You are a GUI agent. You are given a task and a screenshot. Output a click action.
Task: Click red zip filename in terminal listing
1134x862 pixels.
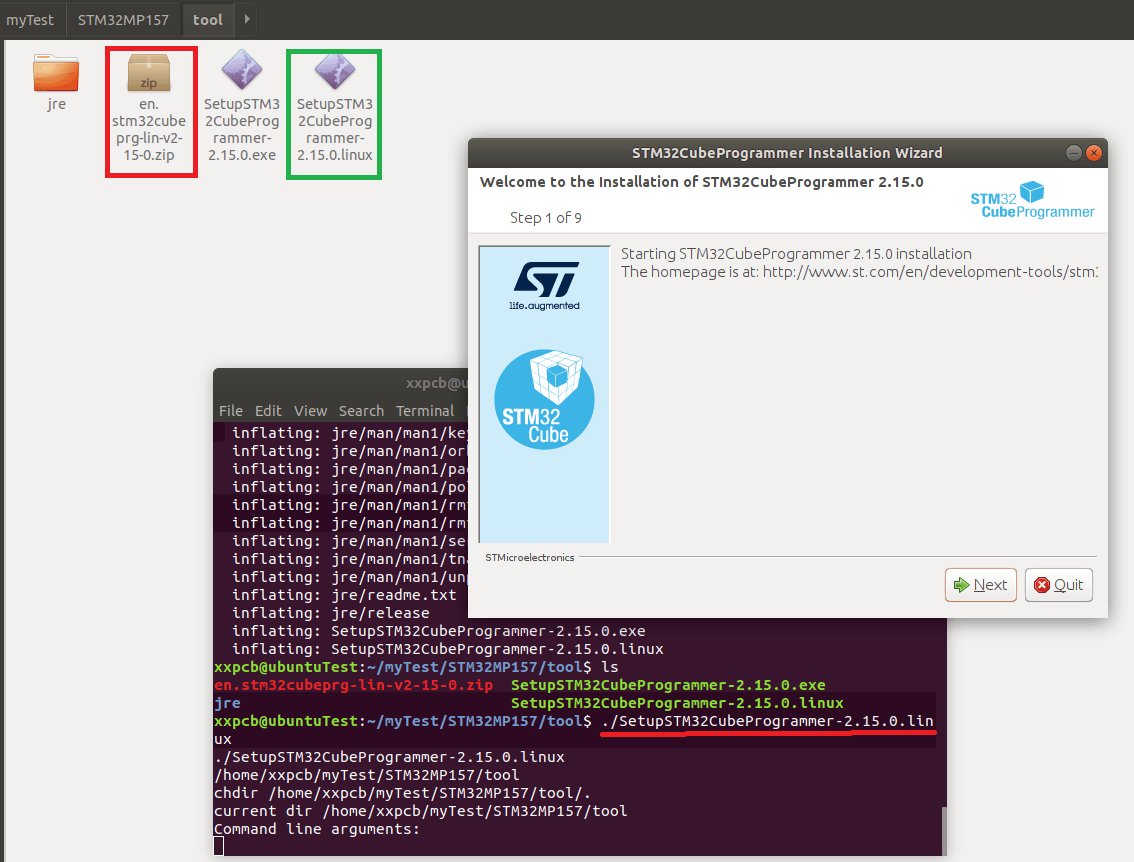coord(353,685)
